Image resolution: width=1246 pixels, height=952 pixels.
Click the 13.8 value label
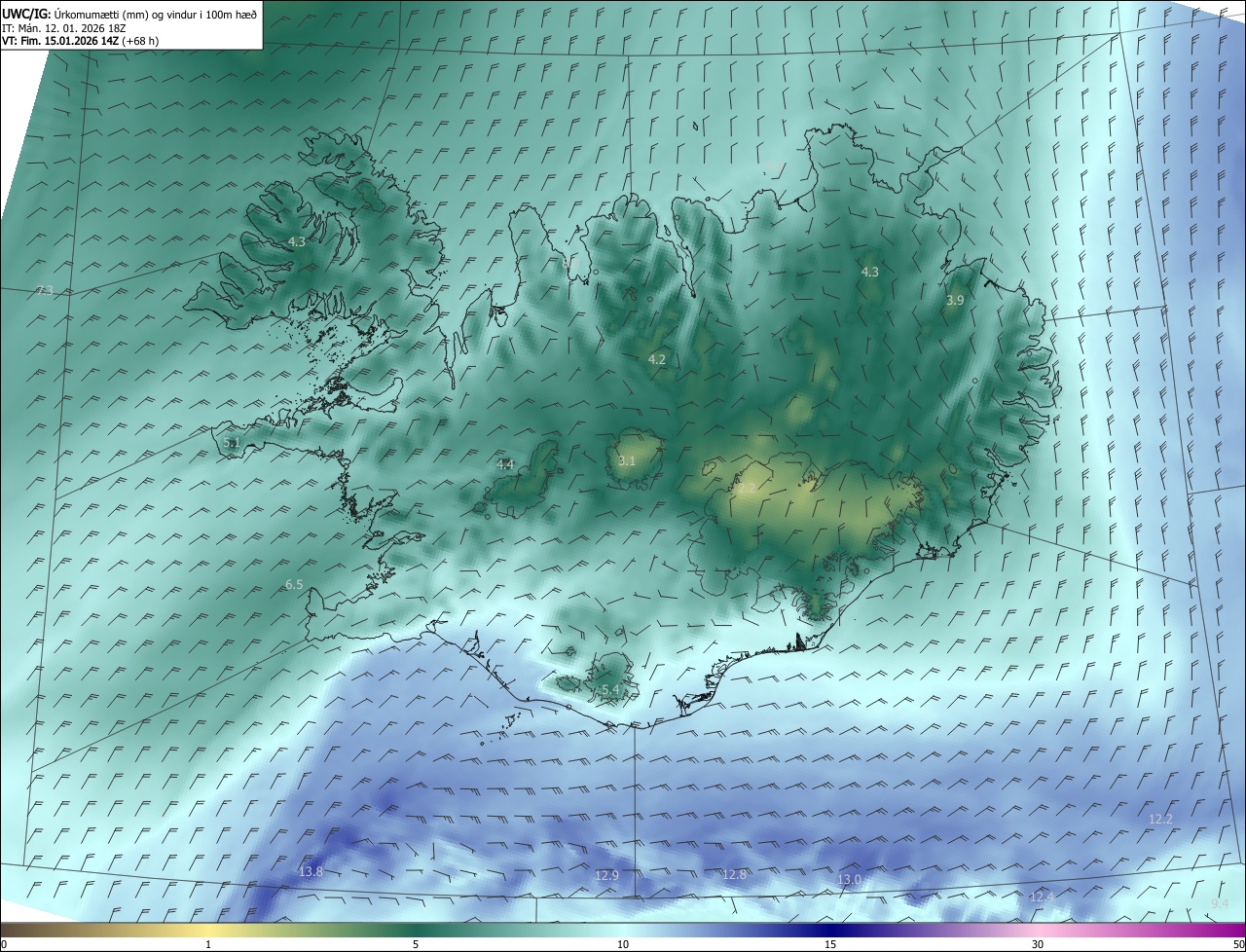(x=311, y=872)
